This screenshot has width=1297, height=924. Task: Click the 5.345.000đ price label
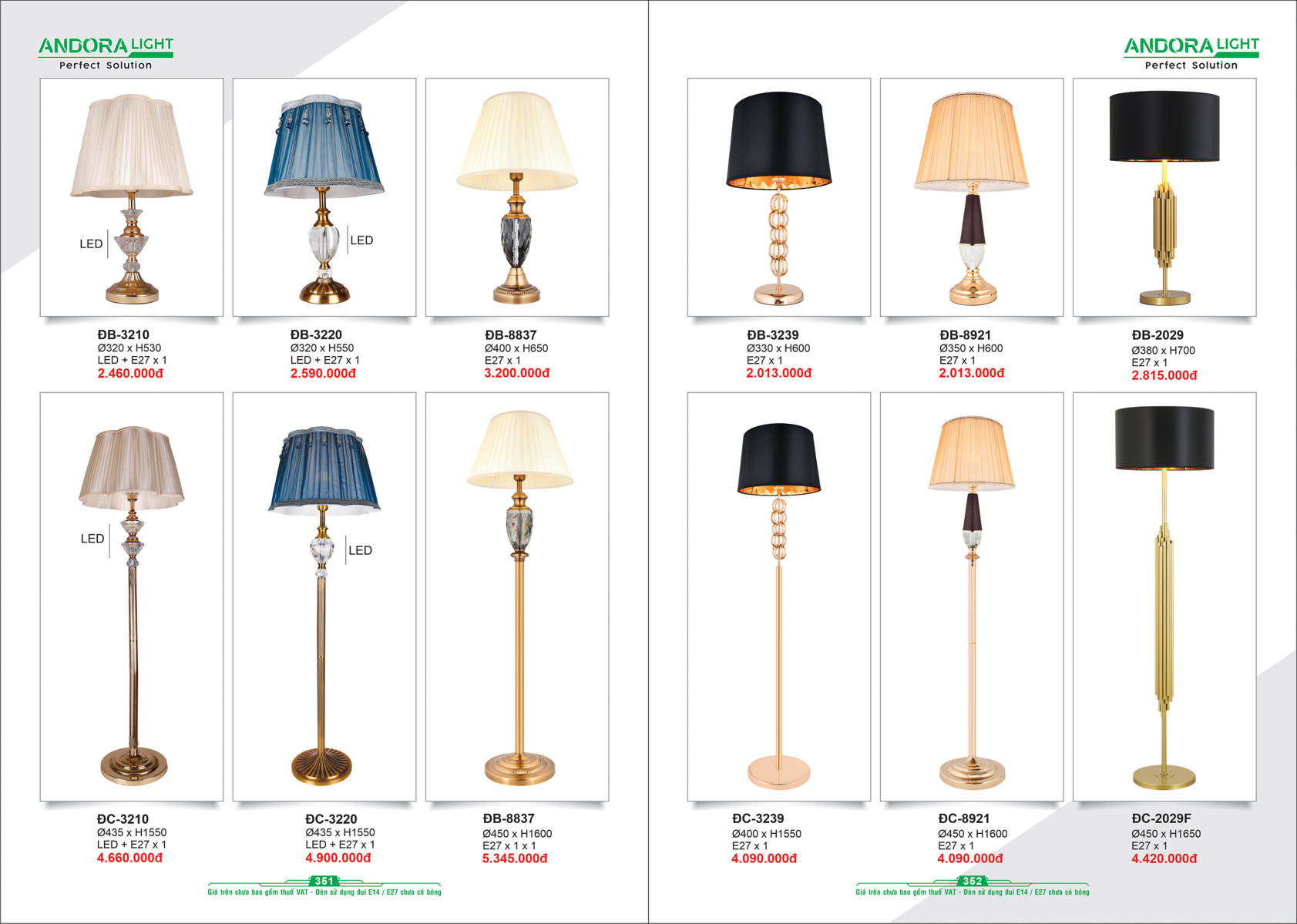[x=515, y=858]
